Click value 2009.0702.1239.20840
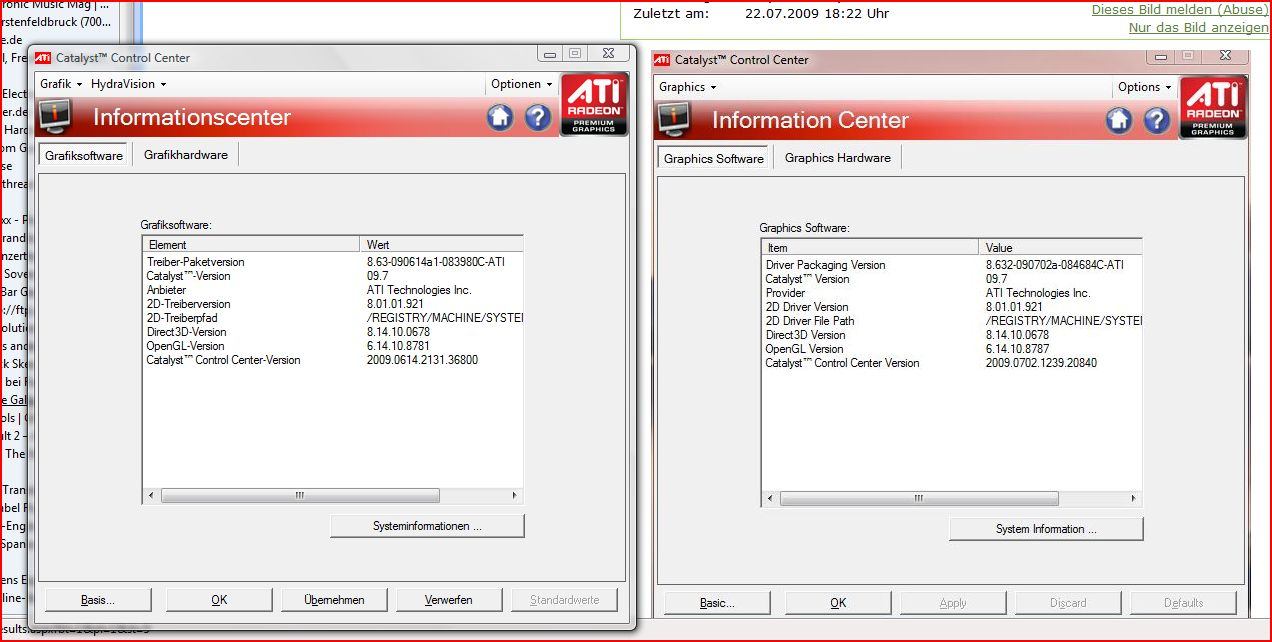Screen dimensions: 1272x642 (x=1041, y=363)
